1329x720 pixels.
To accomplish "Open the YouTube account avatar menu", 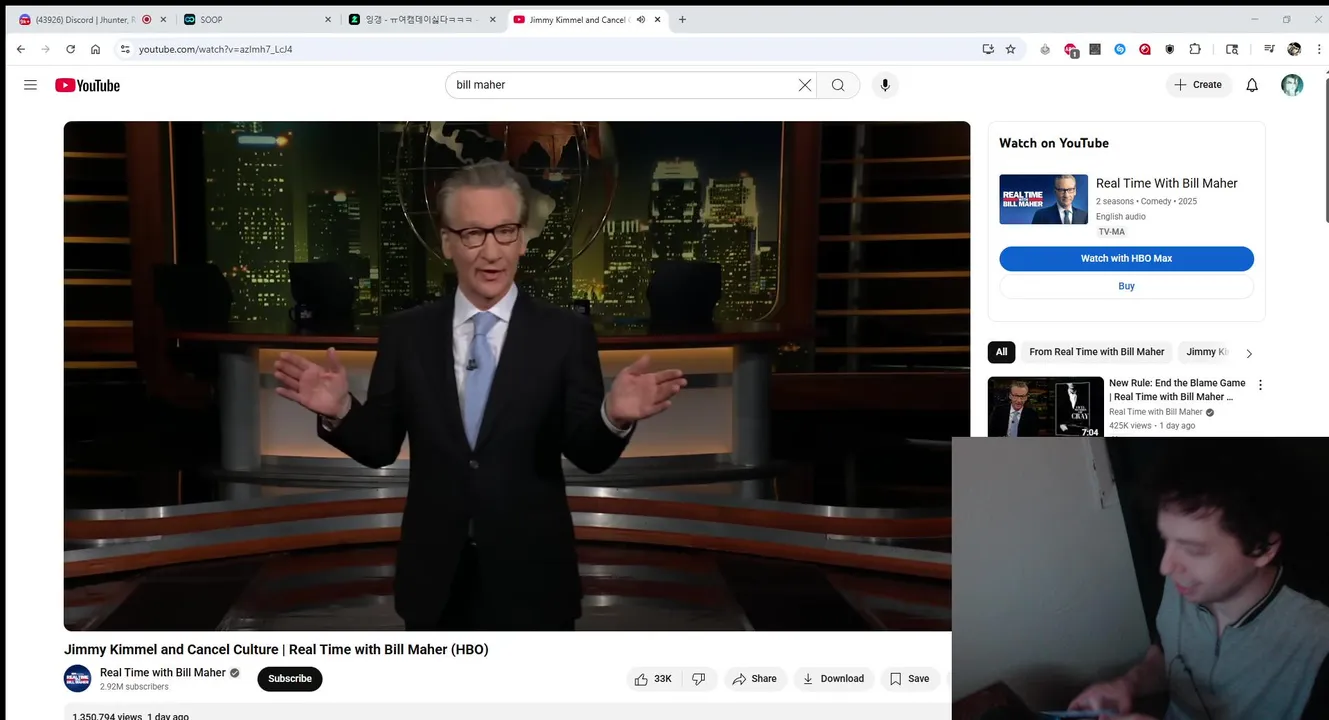I will (x=1292, y=85).
